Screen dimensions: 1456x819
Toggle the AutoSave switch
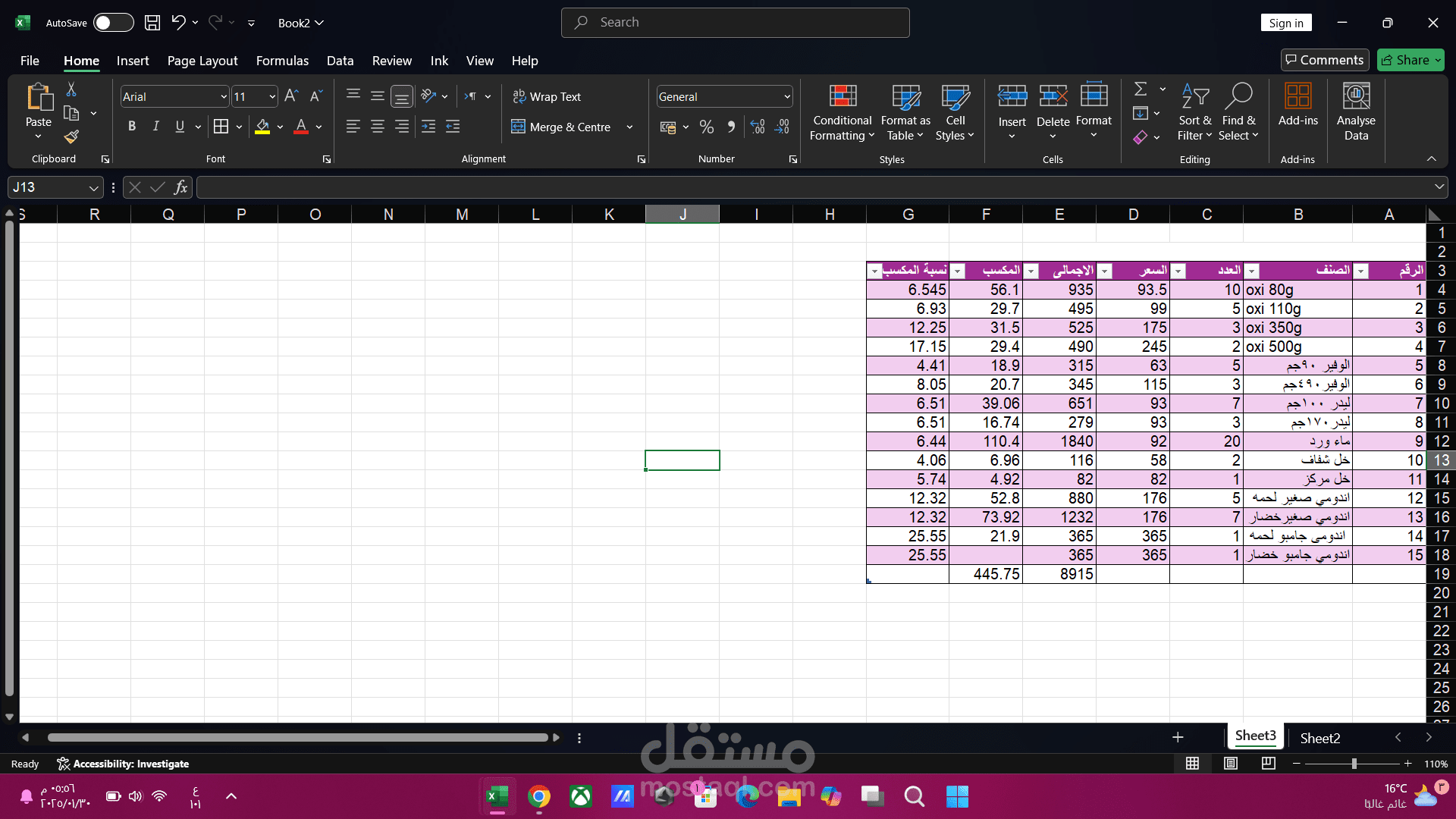pos(113,23)
